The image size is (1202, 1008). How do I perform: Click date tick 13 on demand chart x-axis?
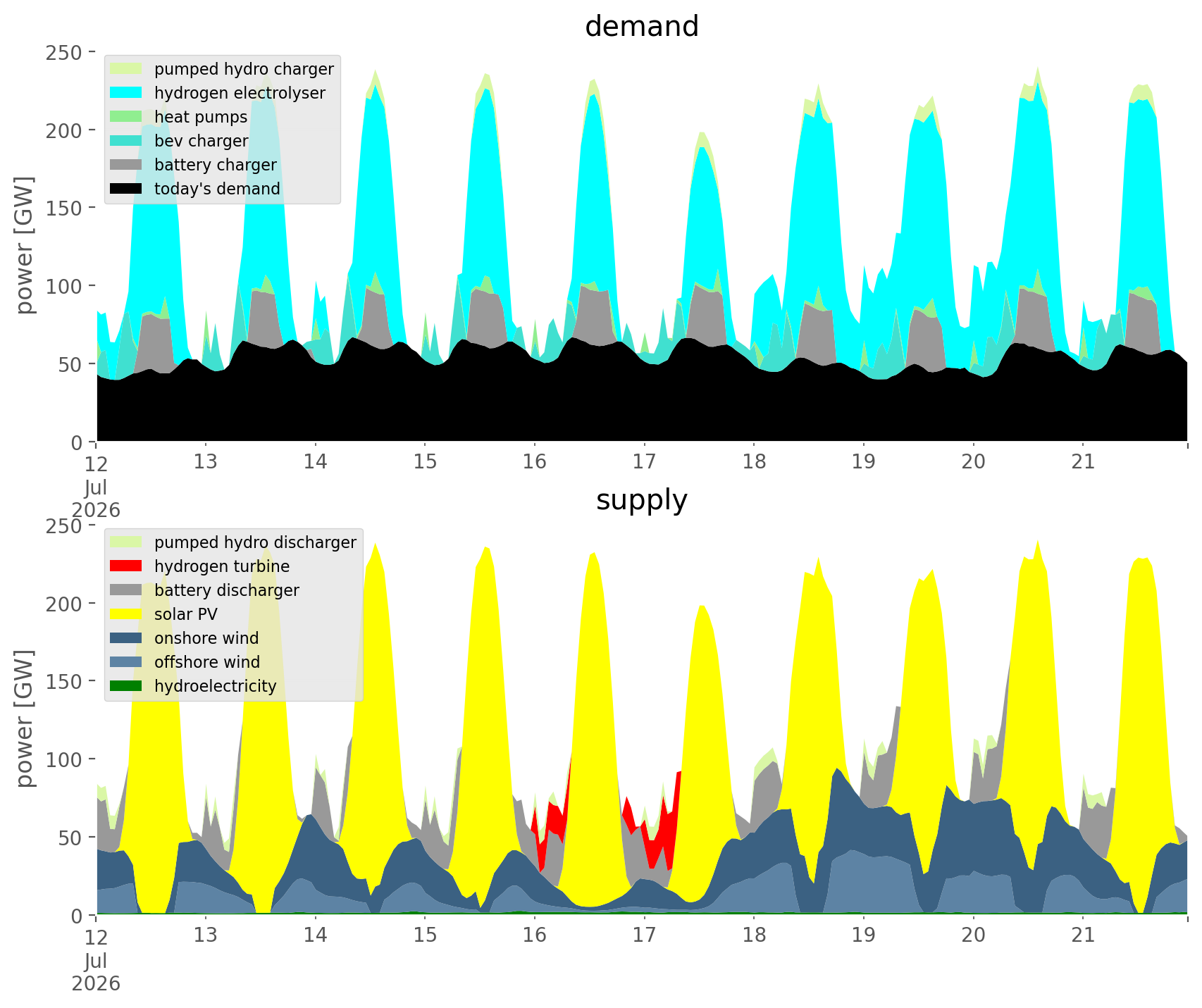point(206,462)
